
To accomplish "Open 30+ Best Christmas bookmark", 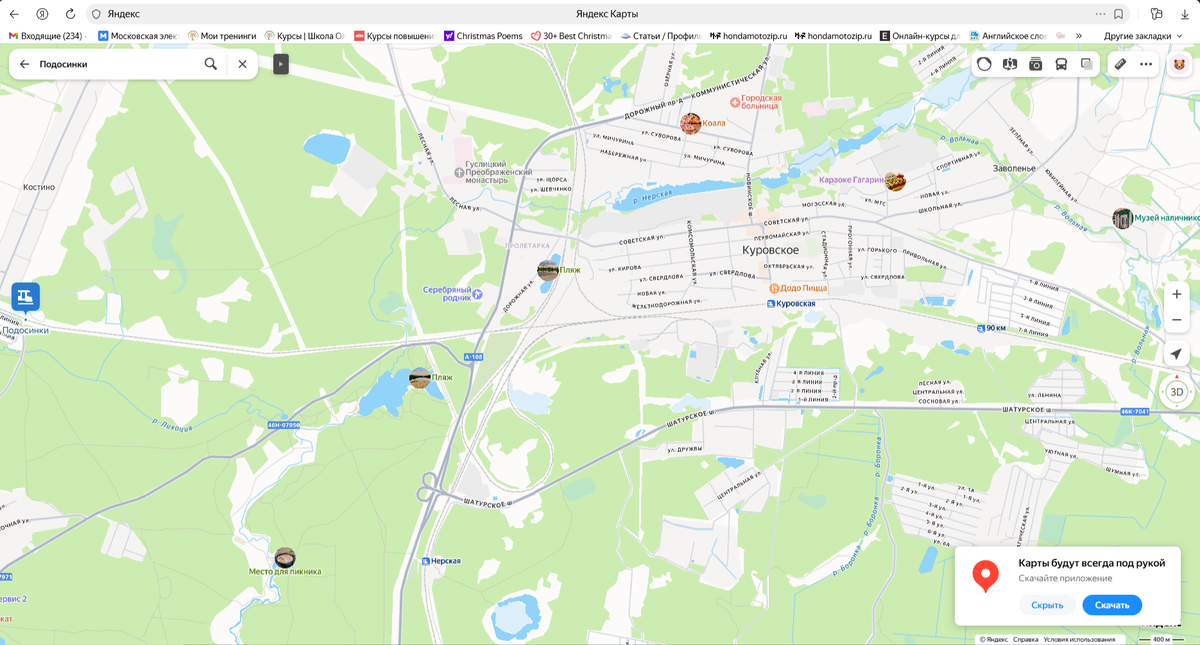I will point(570,36).
